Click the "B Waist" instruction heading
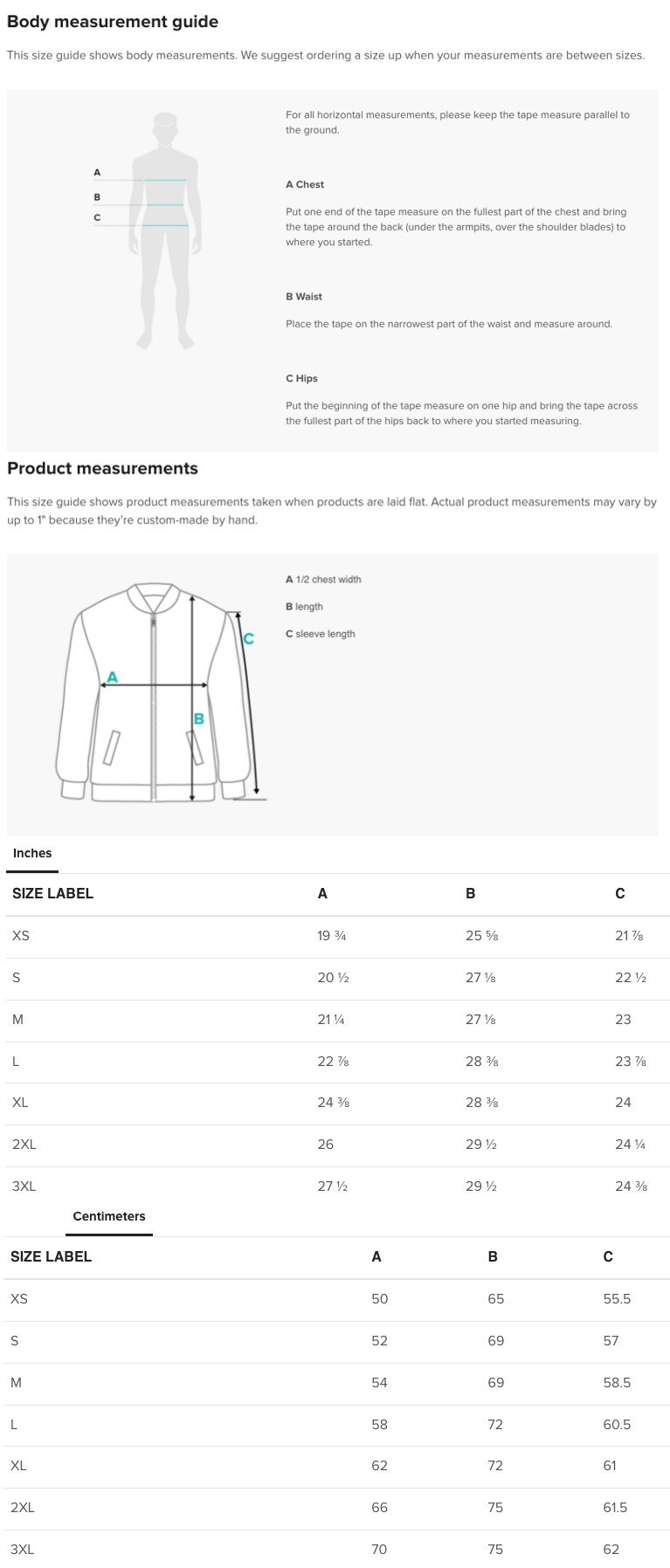This screenshot has width=670, height=1568. 304,297
